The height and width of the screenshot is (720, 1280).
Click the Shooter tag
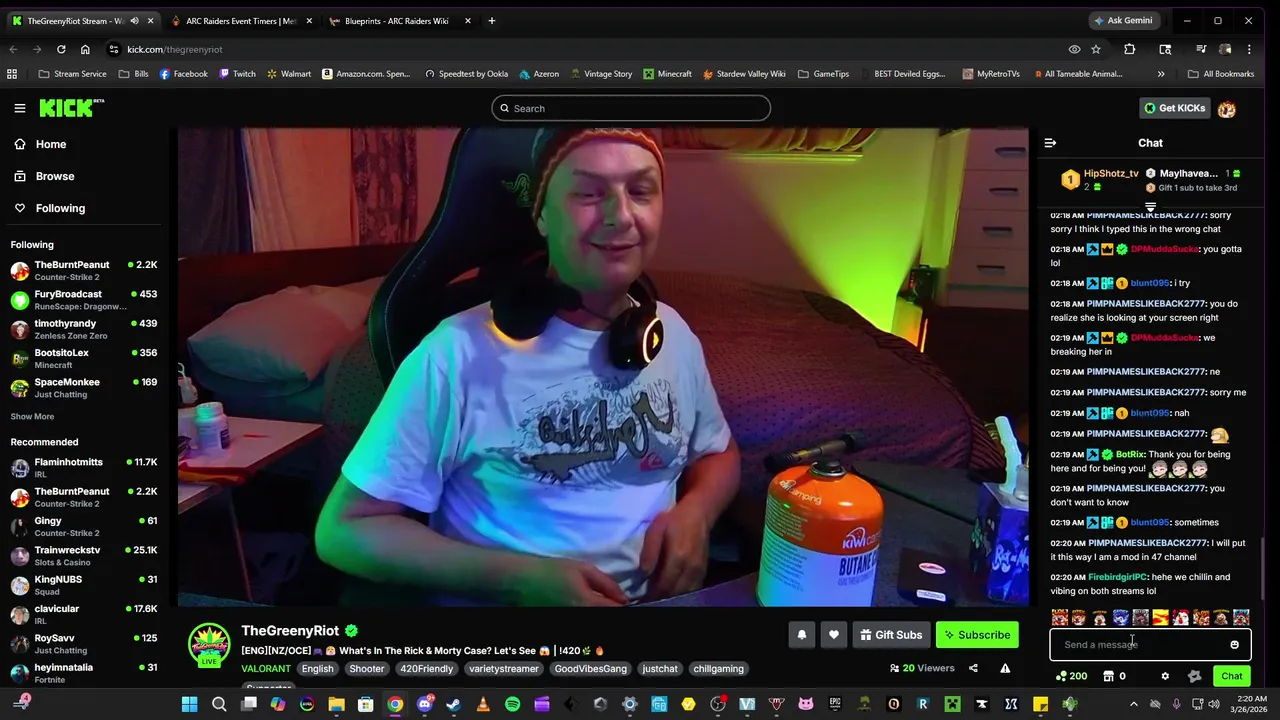tap(366, 668)
